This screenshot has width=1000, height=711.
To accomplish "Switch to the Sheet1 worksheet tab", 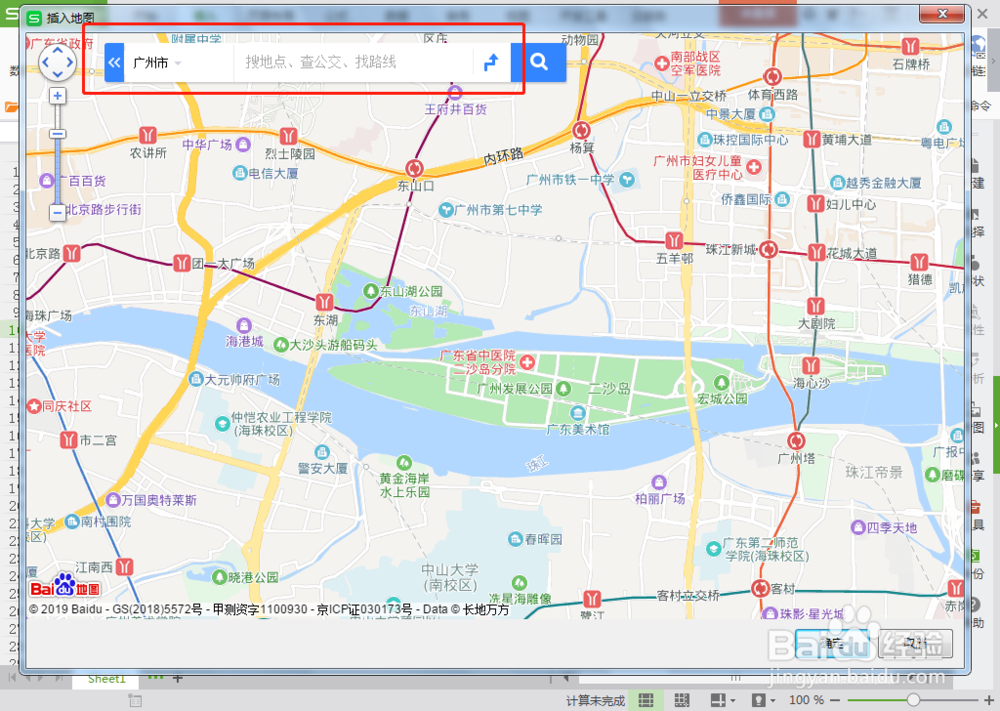I will pyautogui.click(x=107, y=679).
